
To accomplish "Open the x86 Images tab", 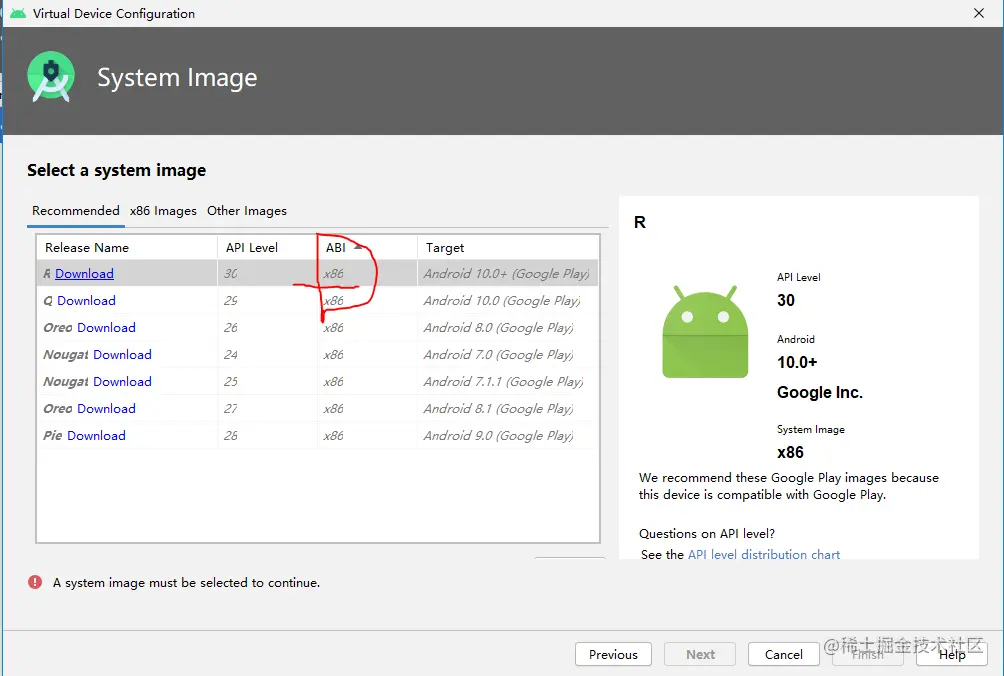I will [163, 211].
